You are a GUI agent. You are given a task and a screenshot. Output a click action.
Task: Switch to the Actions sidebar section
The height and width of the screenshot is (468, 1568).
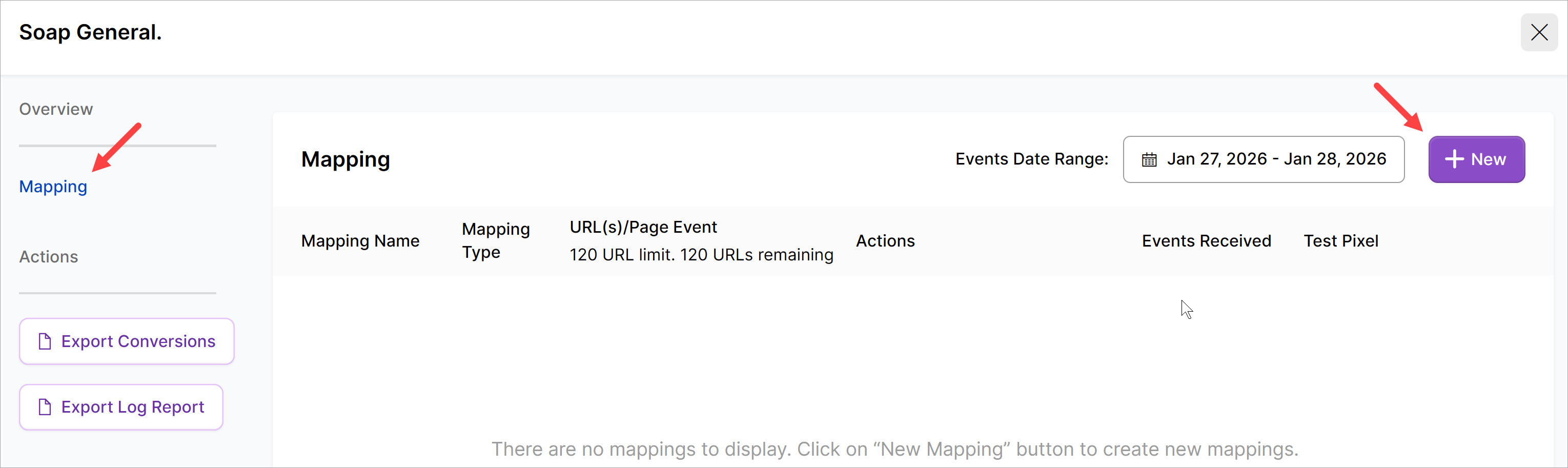coord(49,257)
